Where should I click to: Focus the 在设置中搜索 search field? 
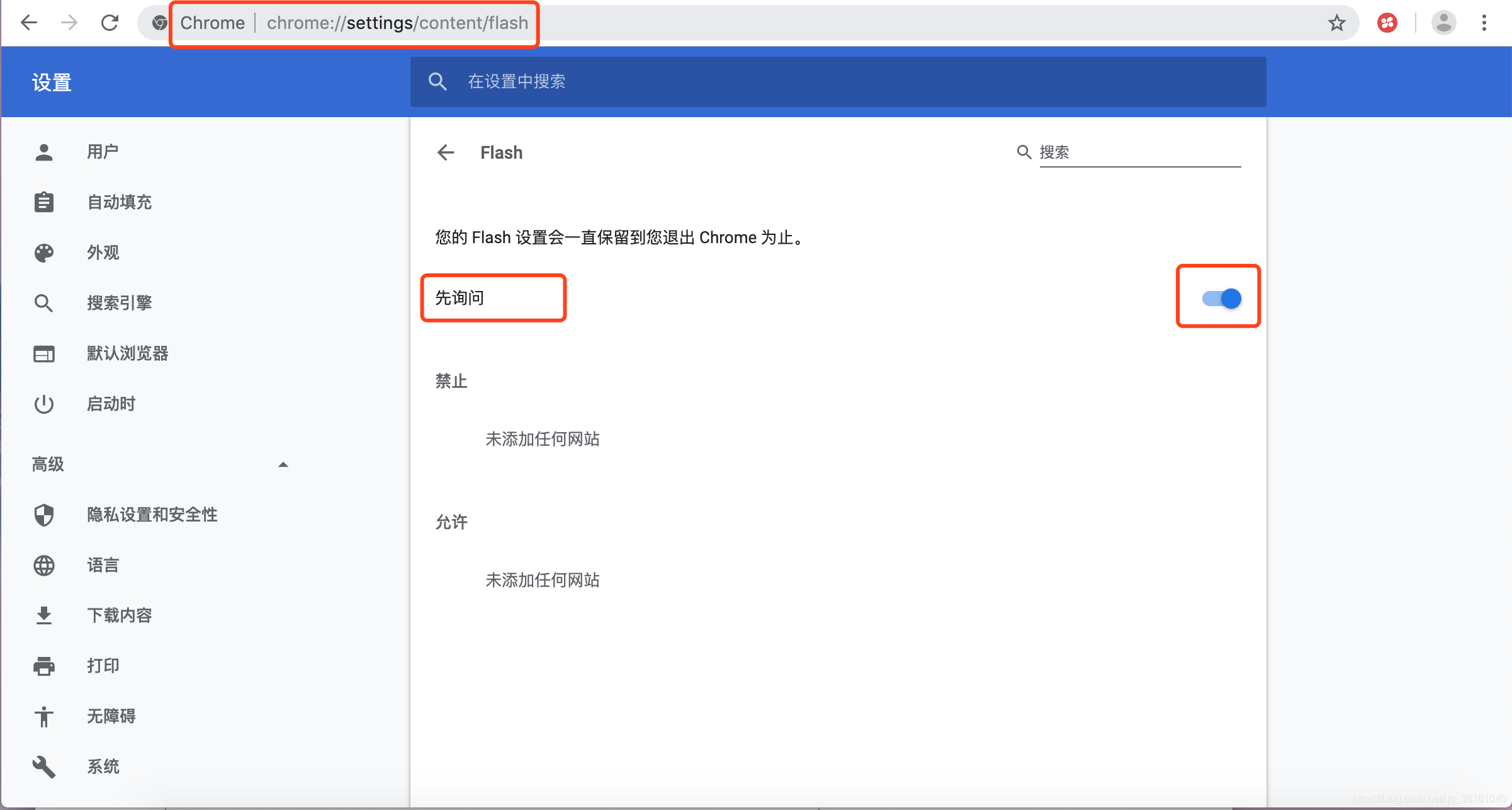(x=838, y=82)
